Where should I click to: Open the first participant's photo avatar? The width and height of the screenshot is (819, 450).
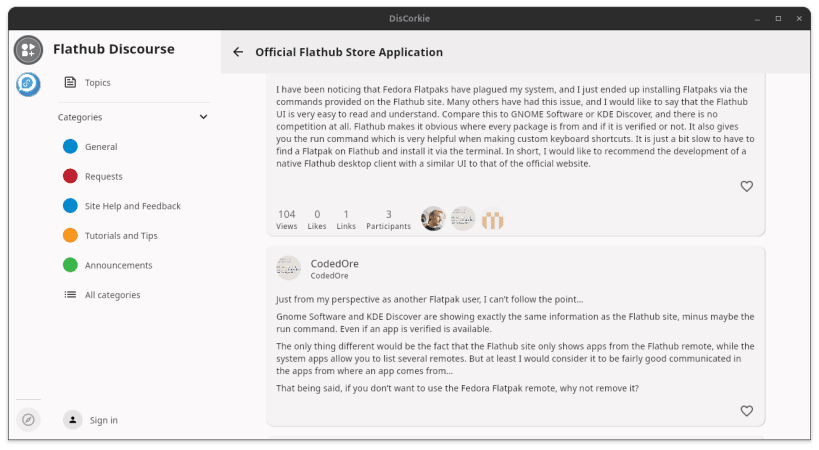[x=433, y=219]
